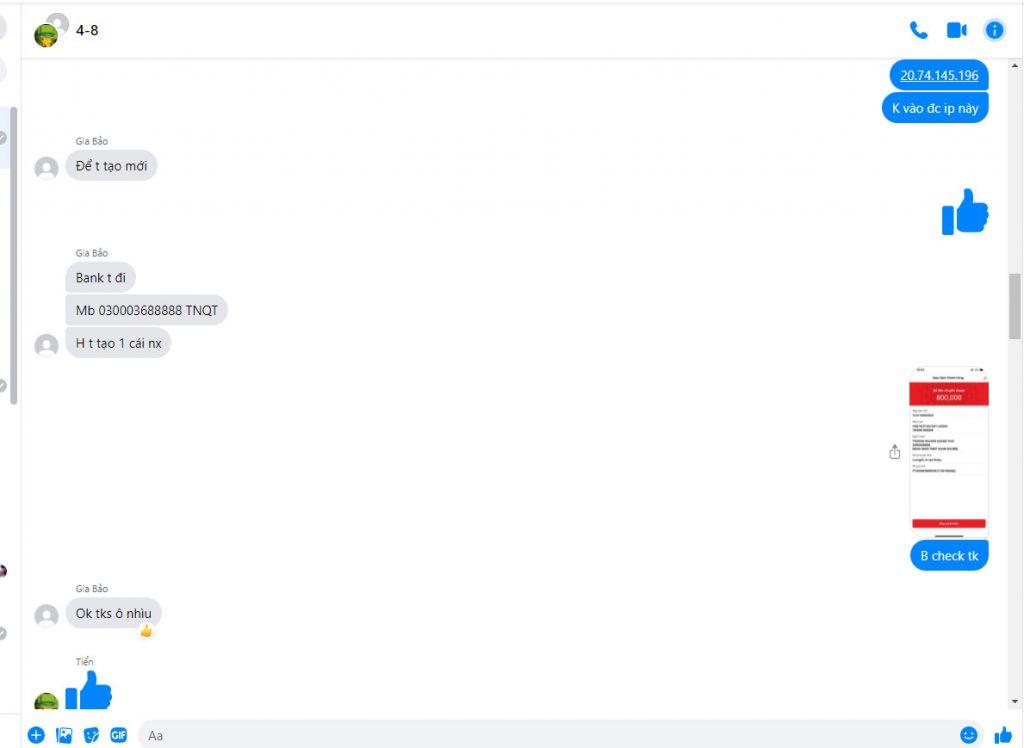Click the scrollbar up arrow in chat
This screenshot has width=1024, height=748.
[x=1015, y=66]
